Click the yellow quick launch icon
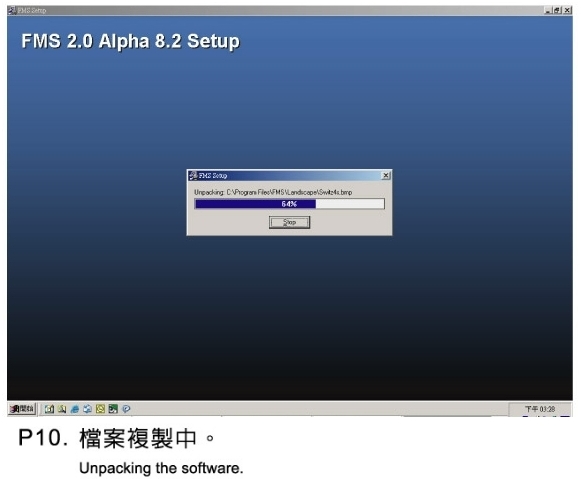This screenshot has height=485, width=582. point(100,409)
